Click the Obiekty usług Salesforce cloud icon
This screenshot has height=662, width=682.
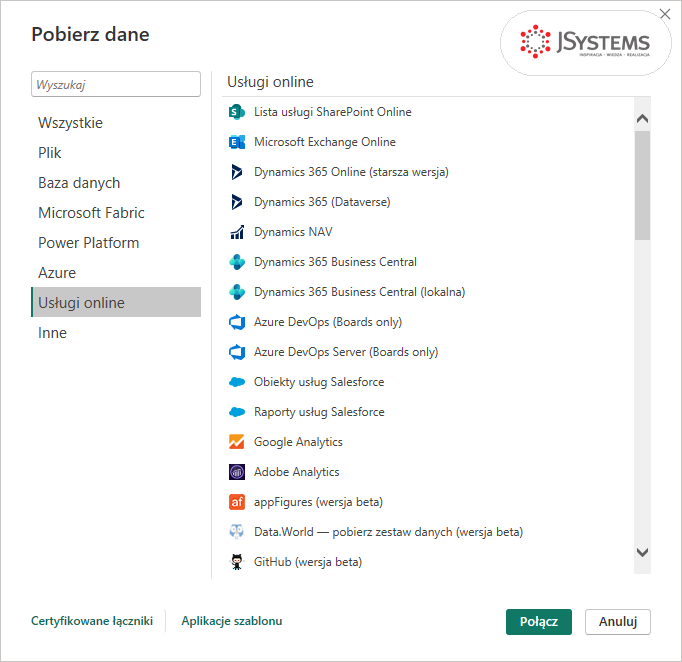(237, 382)
